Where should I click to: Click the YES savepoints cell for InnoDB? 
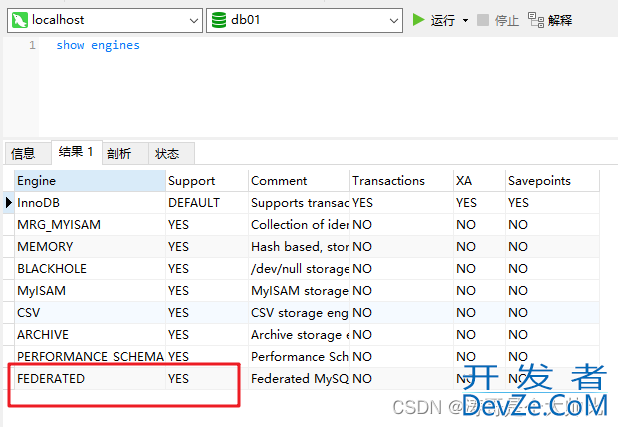(x=553, y=203)
